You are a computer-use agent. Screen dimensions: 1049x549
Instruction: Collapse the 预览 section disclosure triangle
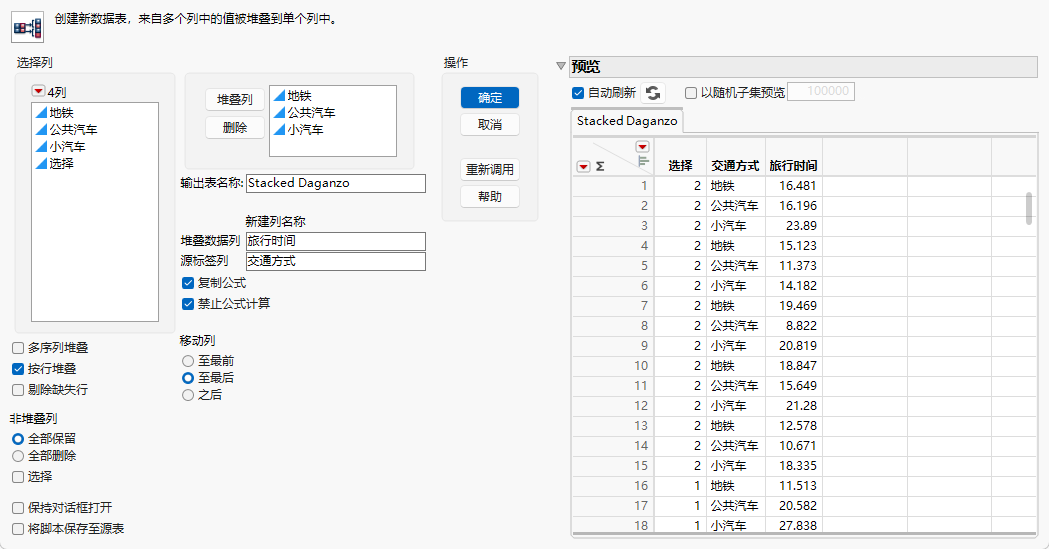561,66
